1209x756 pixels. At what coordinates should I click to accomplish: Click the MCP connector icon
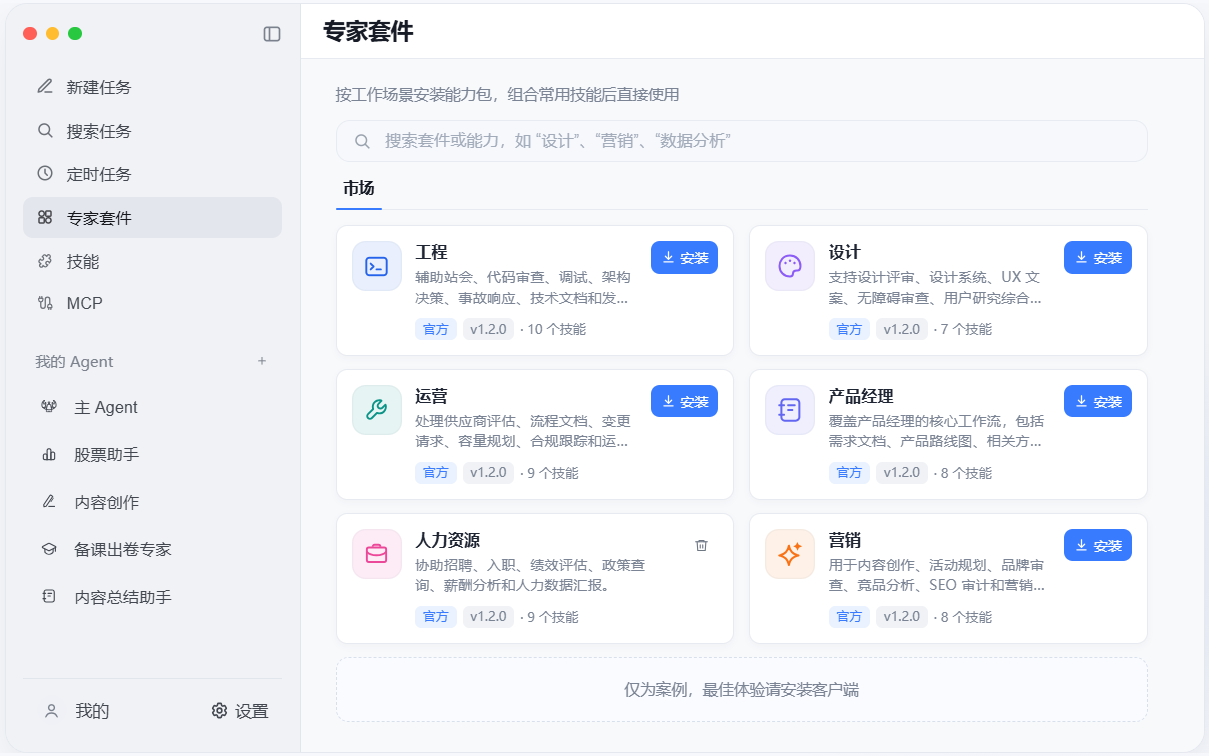(x=45, y=303)
